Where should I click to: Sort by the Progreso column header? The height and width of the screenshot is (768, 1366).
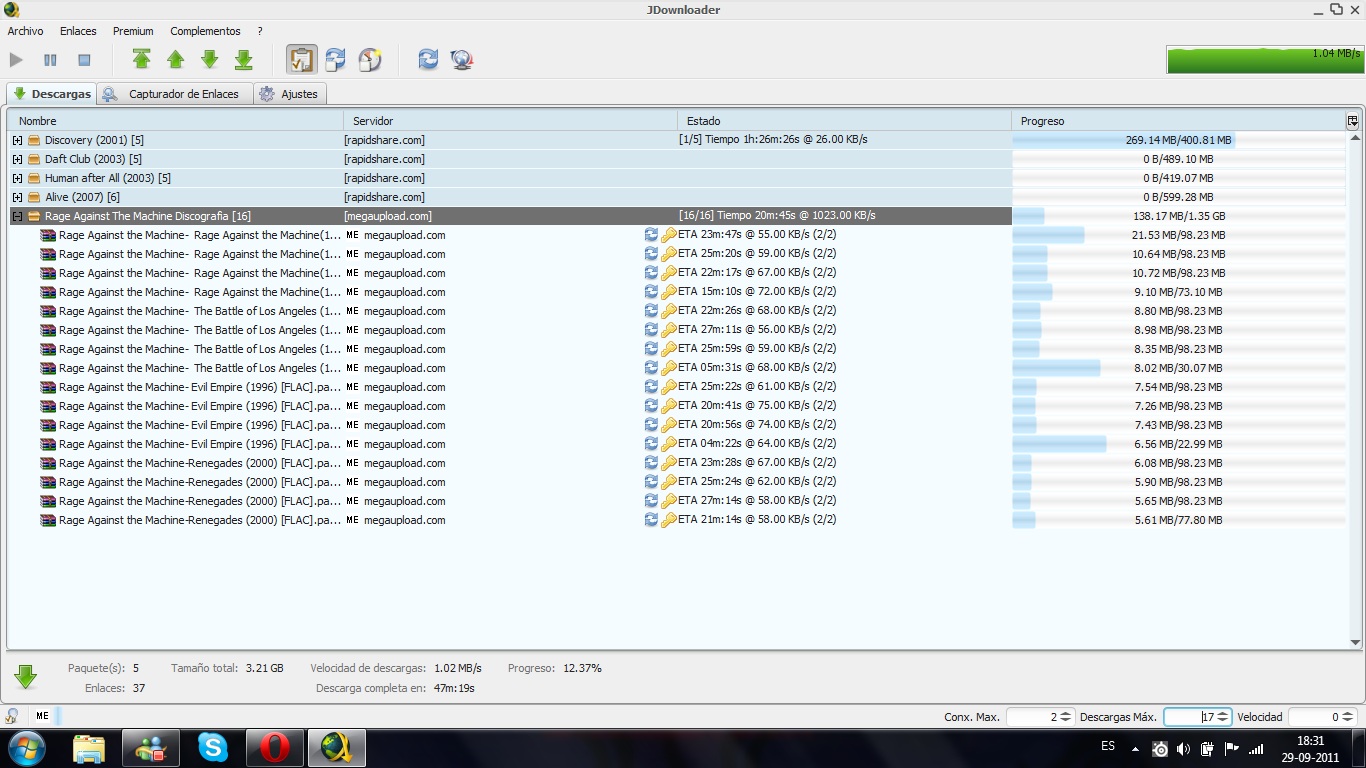(x=1178, y=121)
